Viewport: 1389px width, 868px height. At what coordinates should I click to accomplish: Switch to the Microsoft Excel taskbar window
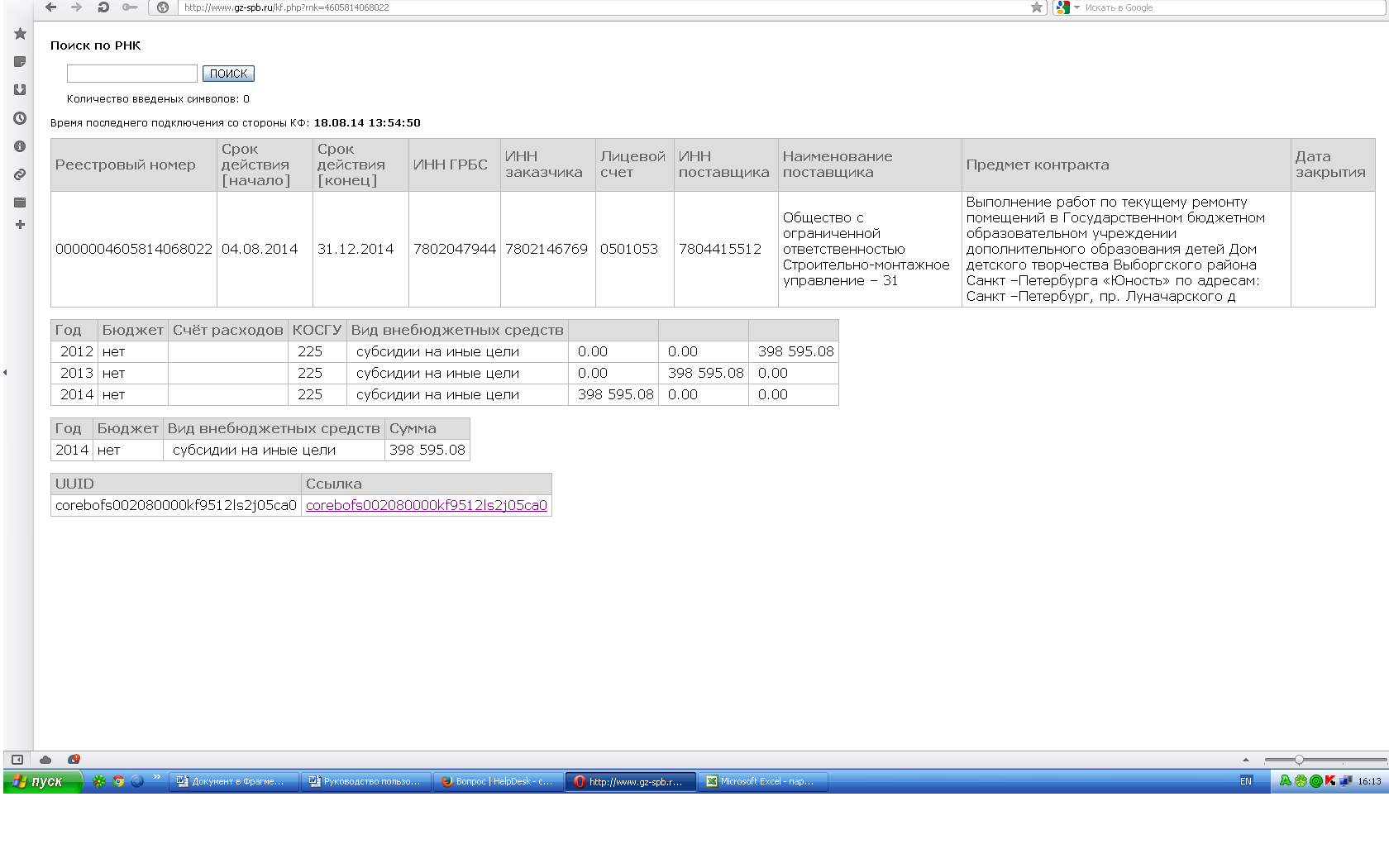click(x=763, y=781)
